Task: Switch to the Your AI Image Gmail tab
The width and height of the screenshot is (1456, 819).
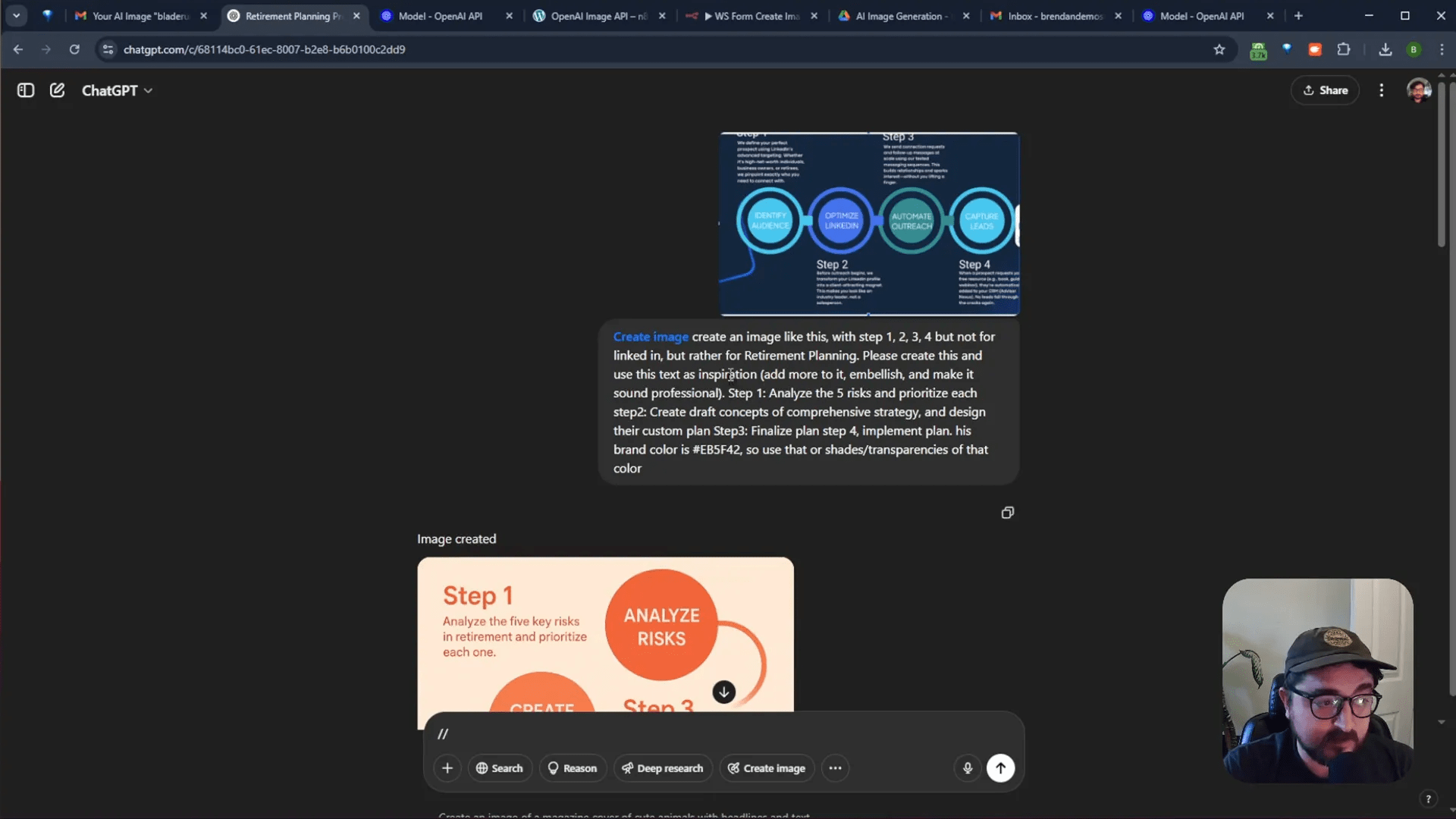Action: (x=140, y=16)
